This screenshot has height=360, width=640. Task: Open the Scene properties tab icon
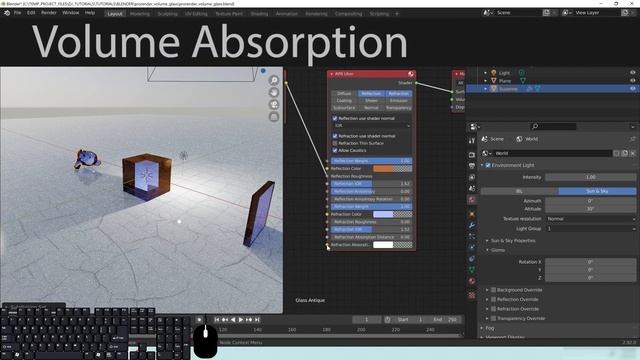[472, 188]
